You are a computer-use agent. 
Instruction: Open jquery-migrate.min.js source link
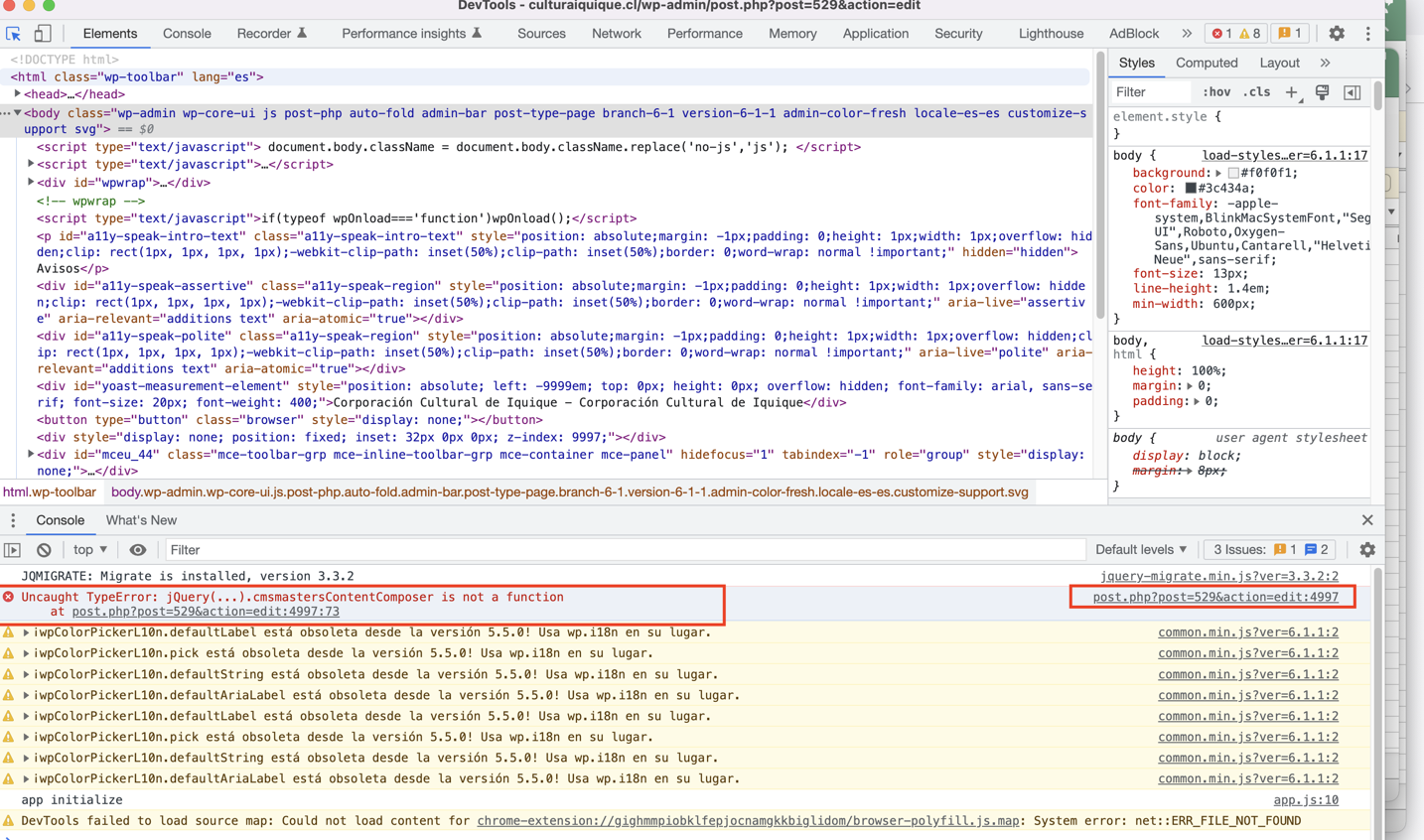pyautogui.click(x=1218, y=576)
